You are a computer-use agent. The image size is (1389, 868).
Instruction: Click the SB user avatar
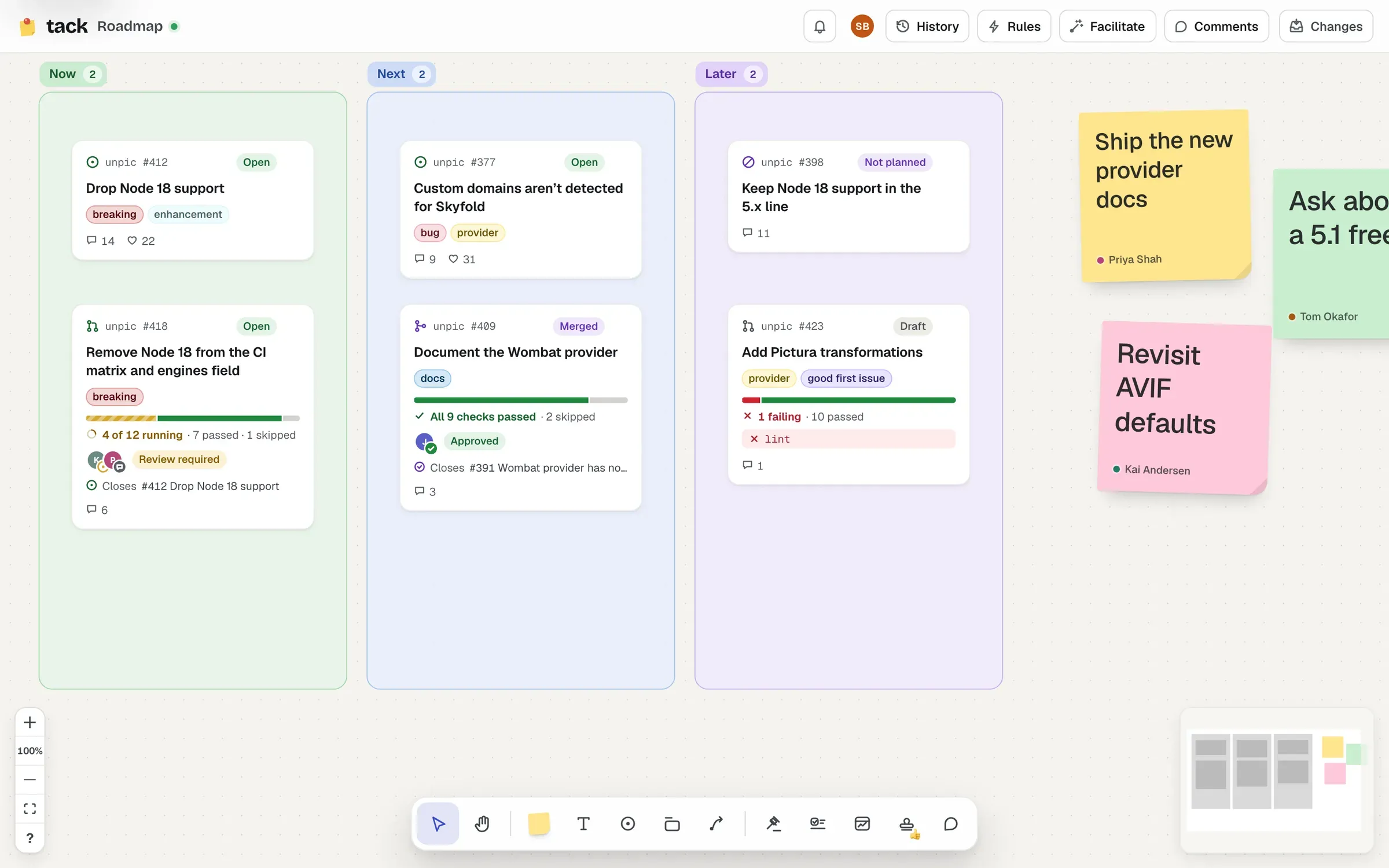pyautogui.click(x=862, y=26)
